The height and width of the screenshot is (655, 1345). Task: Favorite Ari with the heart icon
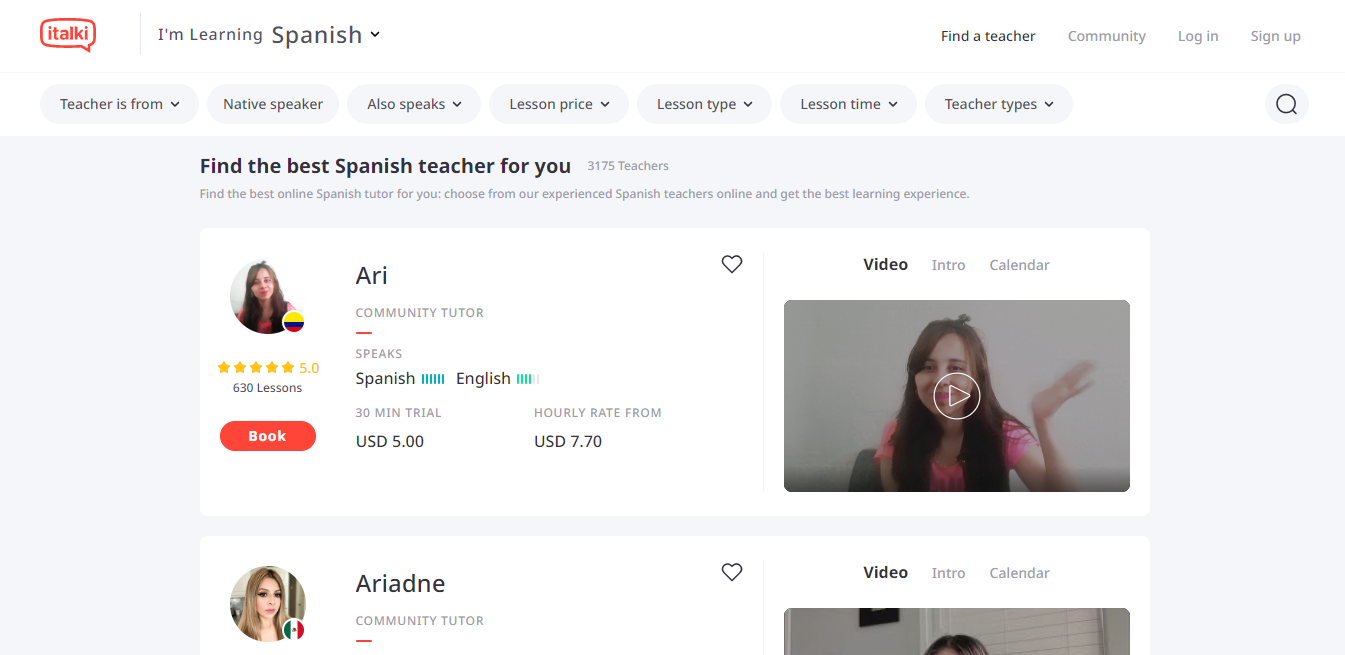[732, 264]
